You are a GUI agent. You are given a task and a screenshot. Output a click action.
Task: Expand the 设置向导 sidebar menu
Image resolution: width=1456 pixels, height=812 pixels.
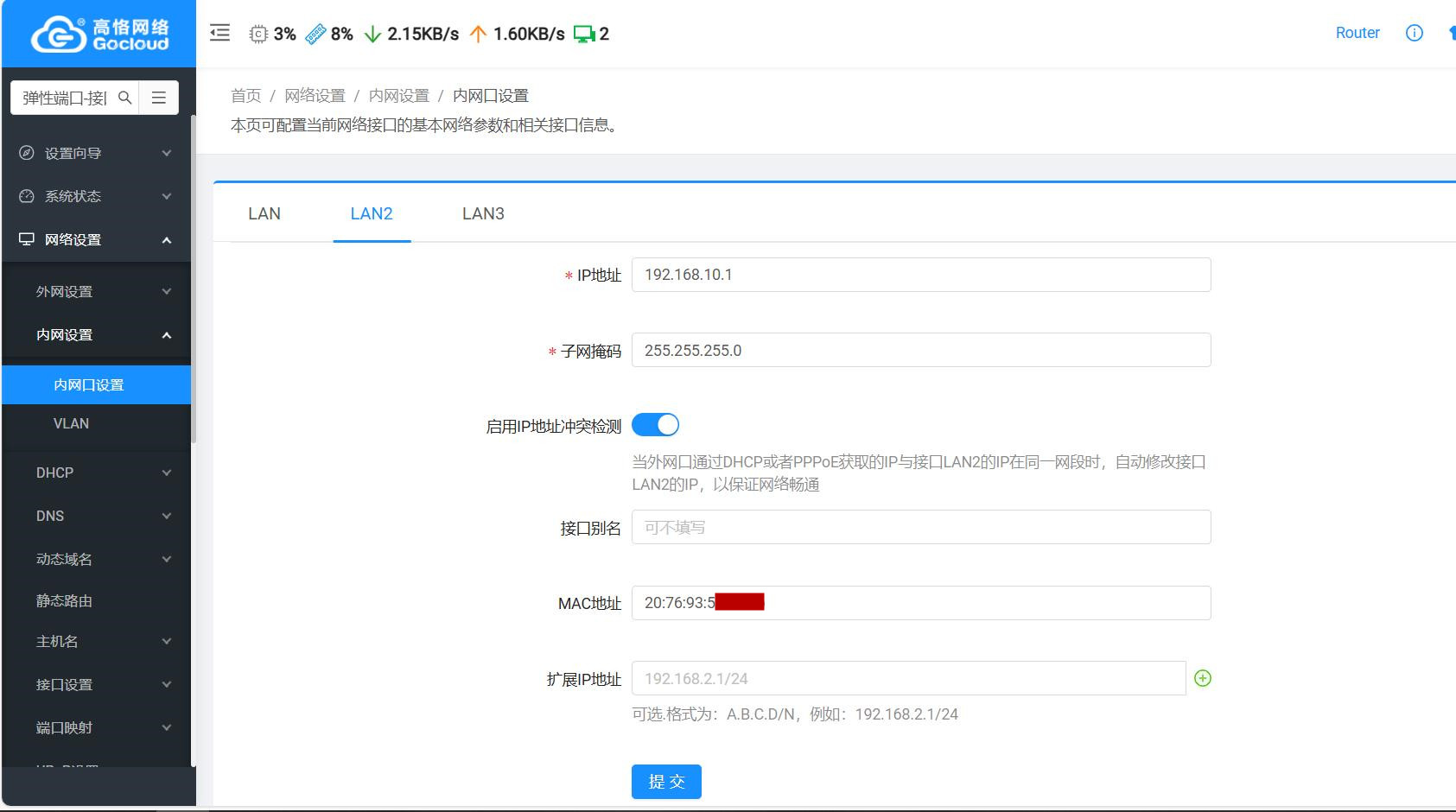point(96,153)
